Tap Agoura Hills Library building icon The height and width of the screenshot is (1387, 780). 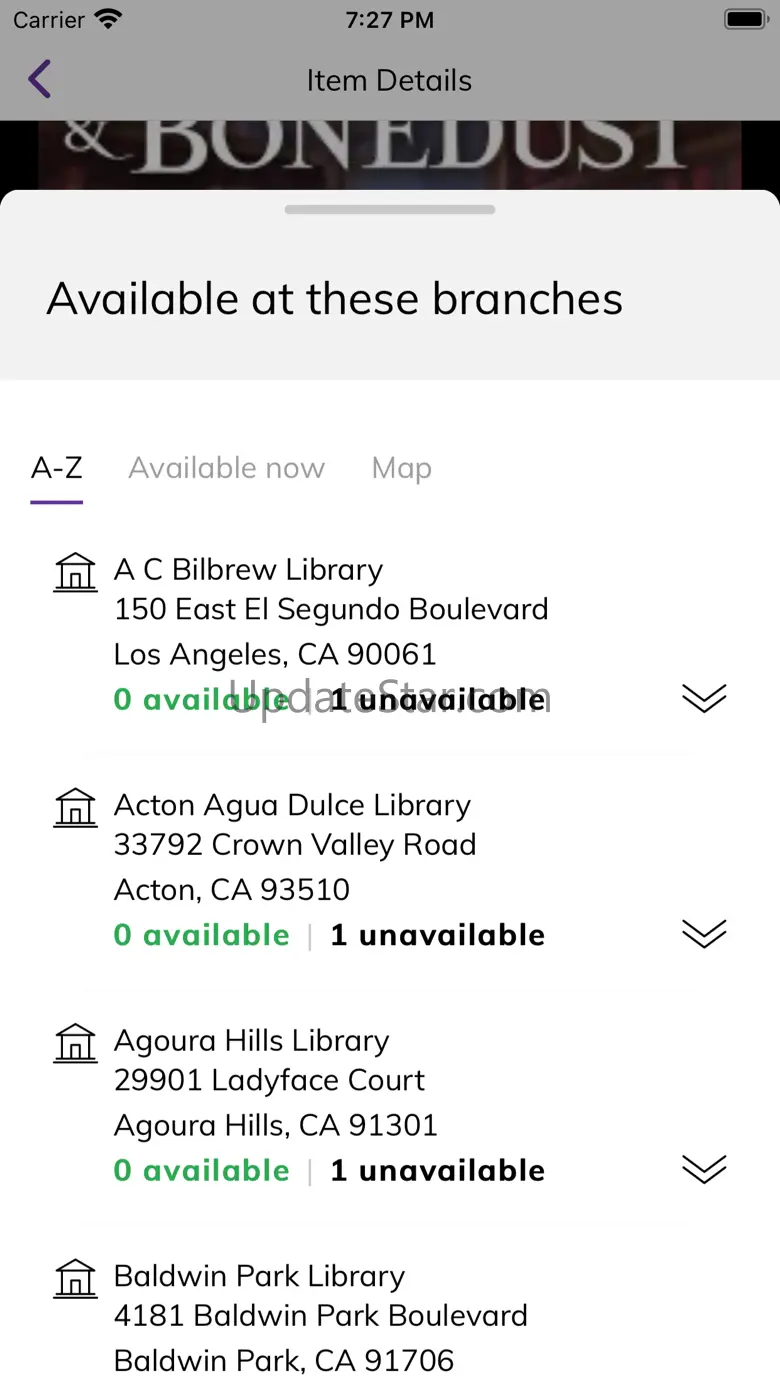coord(75,1043)
